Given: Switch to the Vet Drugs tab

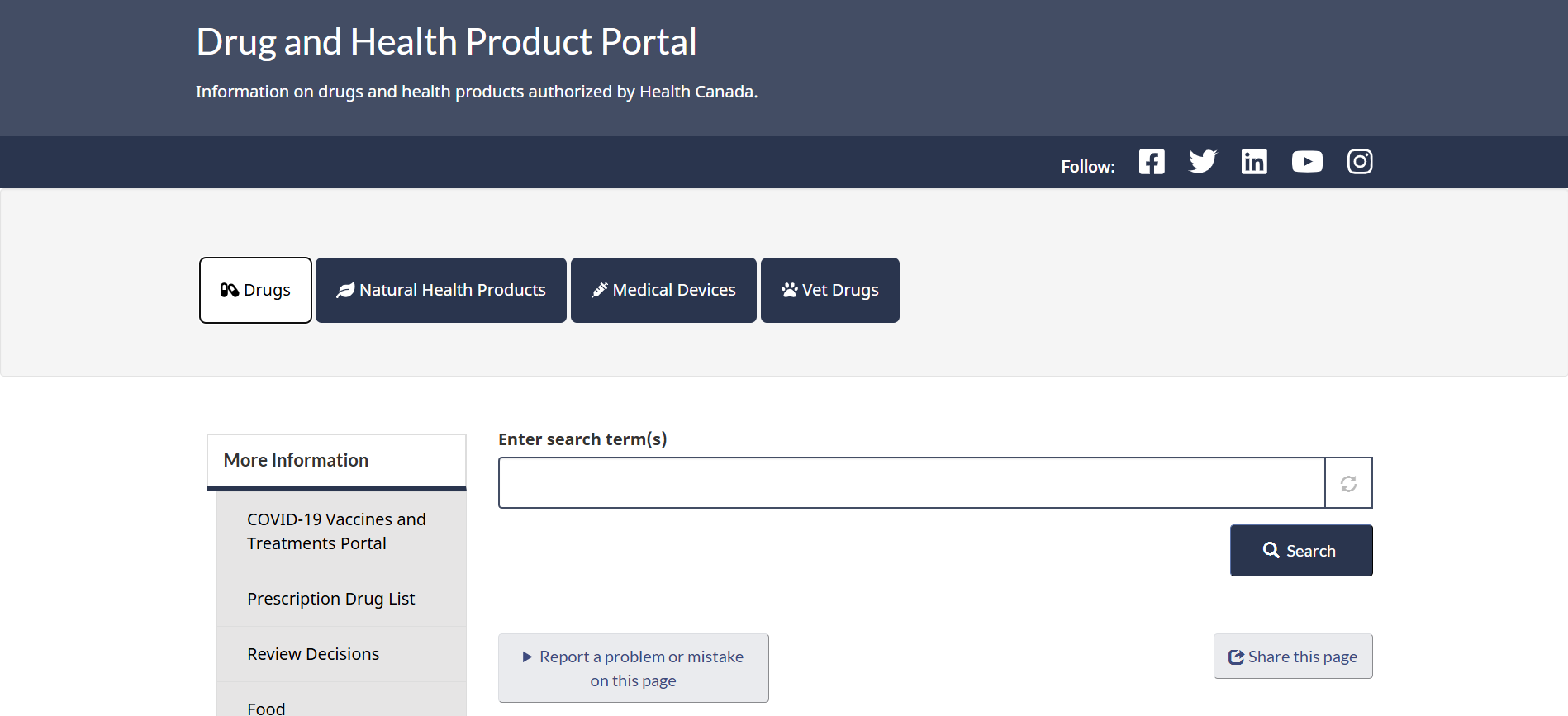Looking at the screenshot, I should [829, 290].
